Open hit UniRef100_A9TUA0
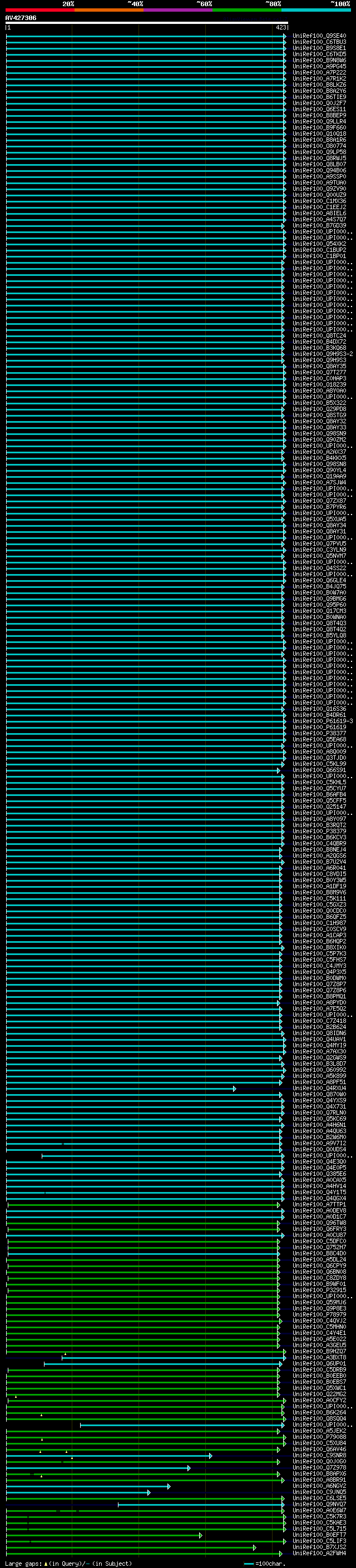 point(319,182)
